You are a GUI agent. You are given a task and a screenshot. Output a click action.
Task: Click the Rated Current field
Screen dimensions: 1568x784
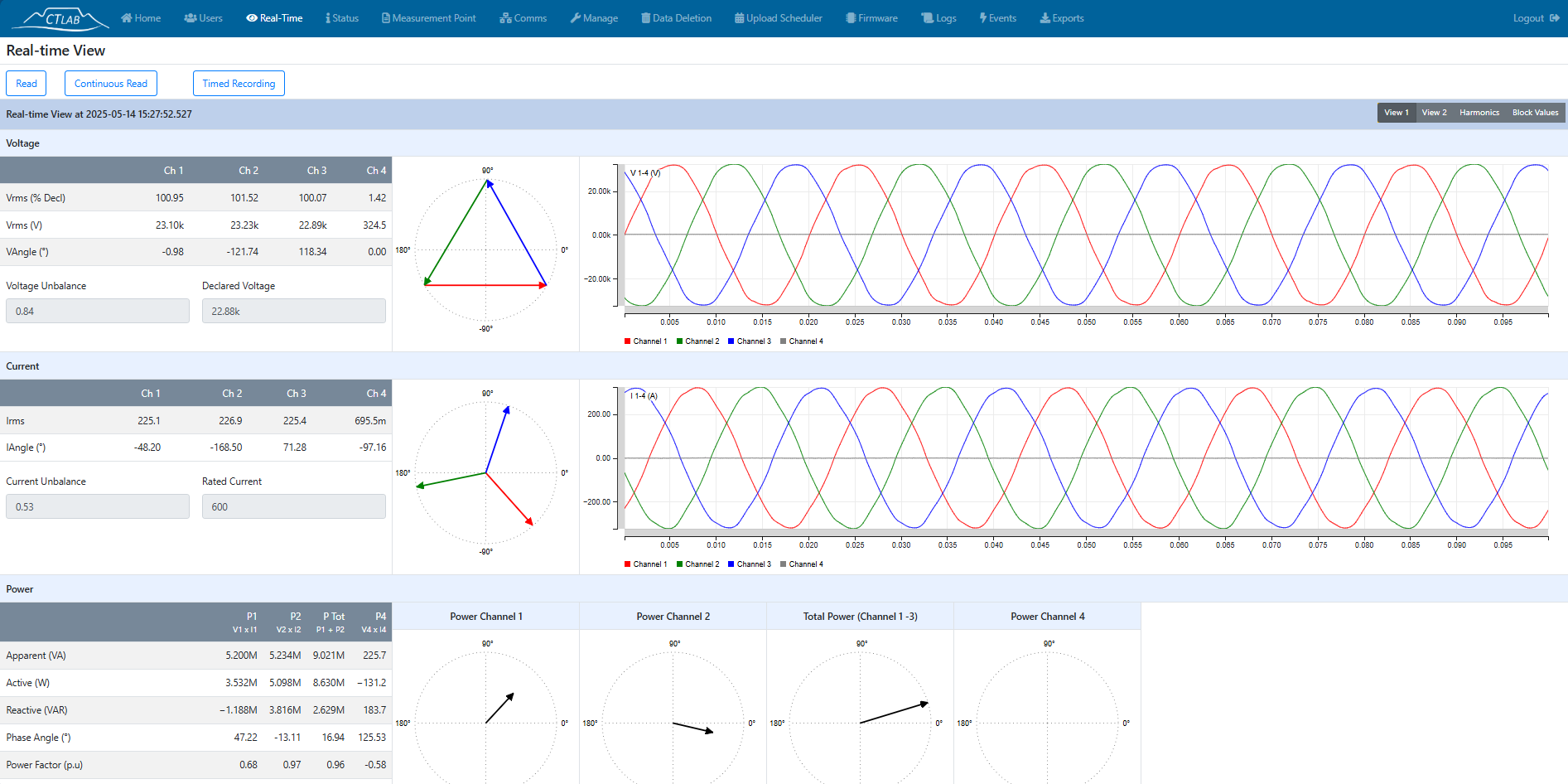tap(294, 506)
